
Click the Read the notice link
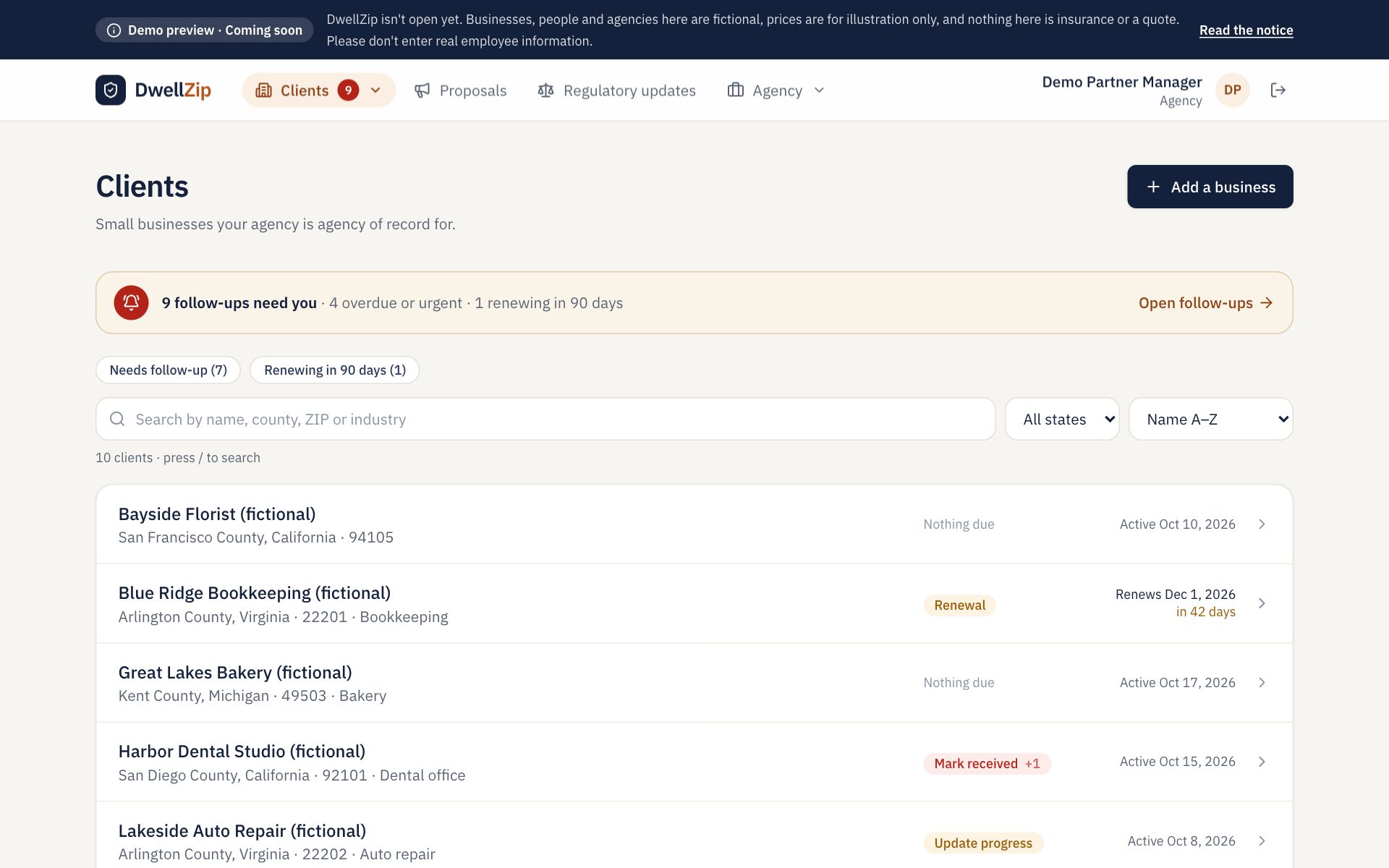coord(1246,30)
